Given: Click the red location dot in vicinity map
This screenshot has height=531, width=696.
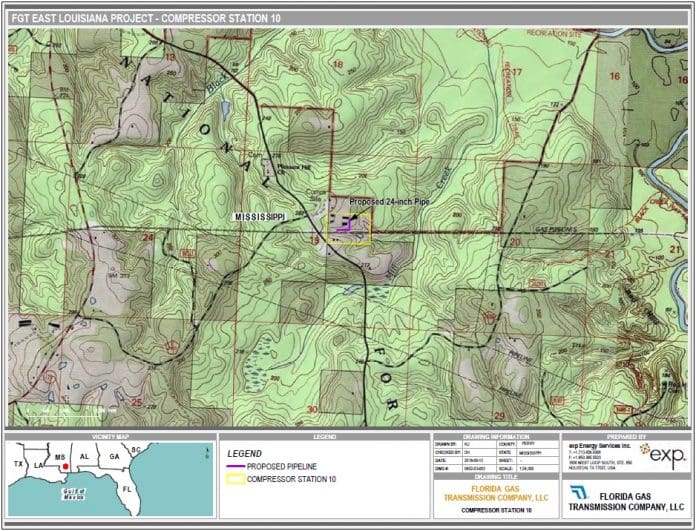Looking at the screenshot, I should click(66, 466).
